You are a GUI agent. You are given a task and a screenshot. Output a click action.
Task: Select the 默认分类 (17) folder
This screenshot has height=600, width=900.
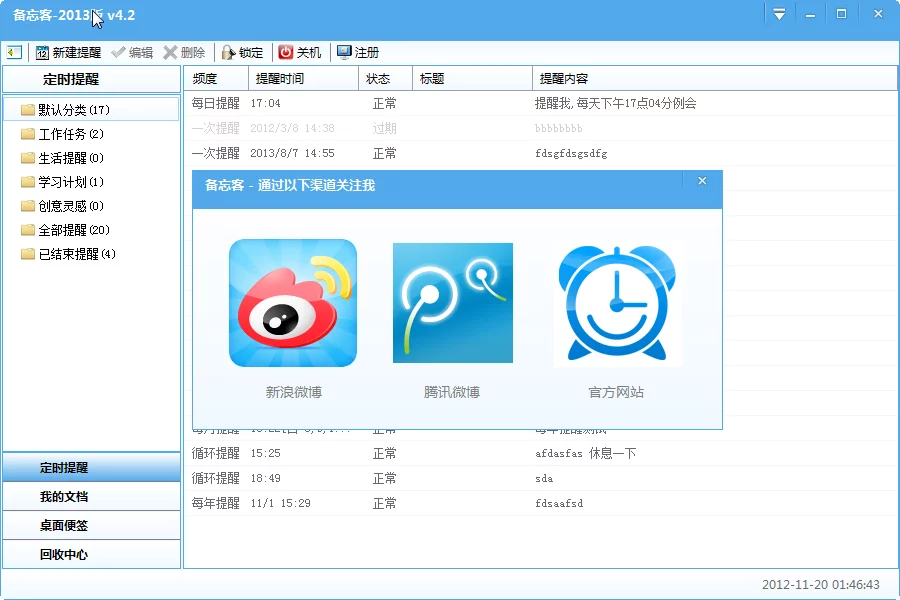point(91,110)
